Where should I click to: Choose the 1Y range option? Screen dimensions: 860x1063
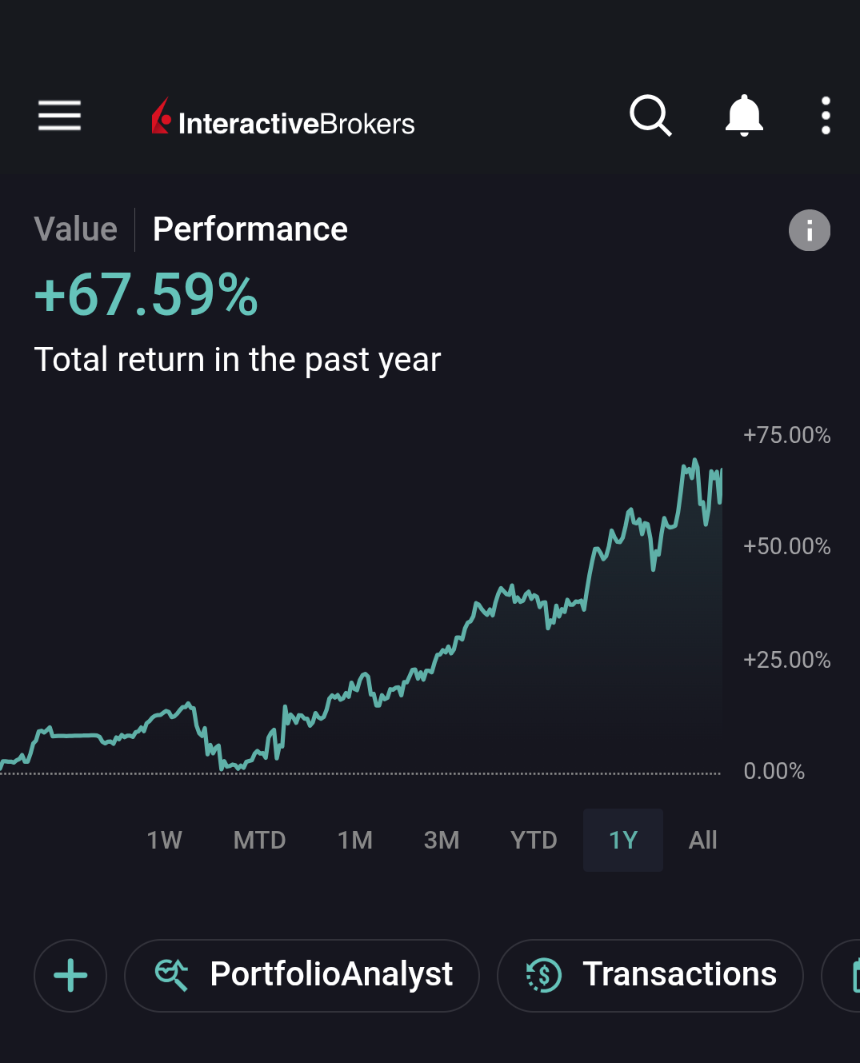click(623, 840)
